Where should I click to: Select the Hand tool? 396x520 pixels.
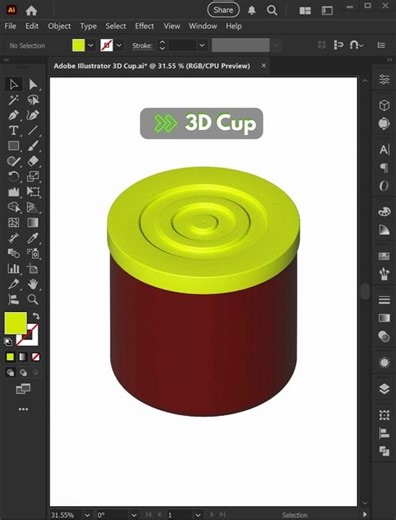(x=33, y=284)
